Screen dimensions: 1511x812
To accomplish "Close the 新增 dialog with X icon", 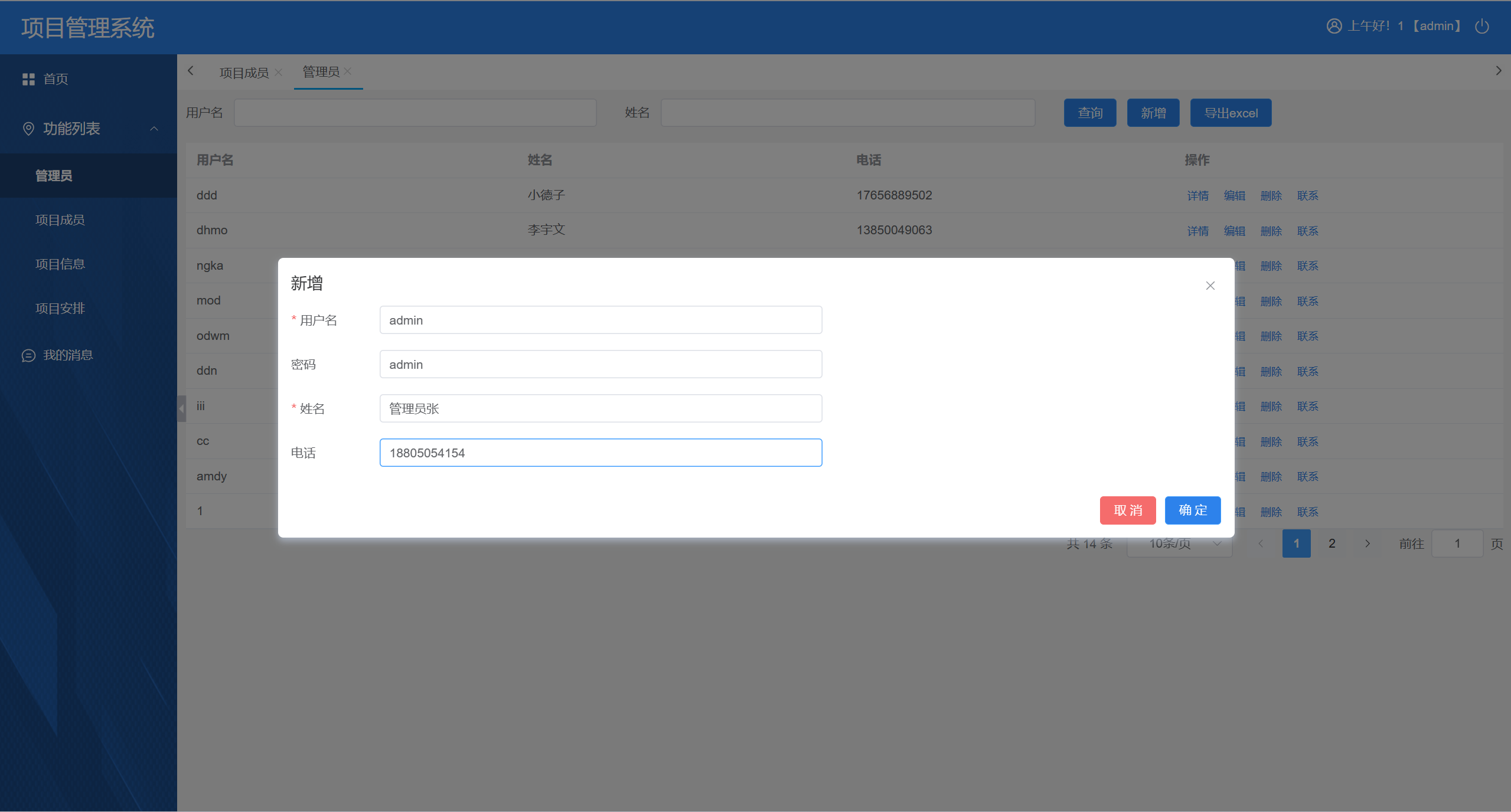I will coord(1210,286).
